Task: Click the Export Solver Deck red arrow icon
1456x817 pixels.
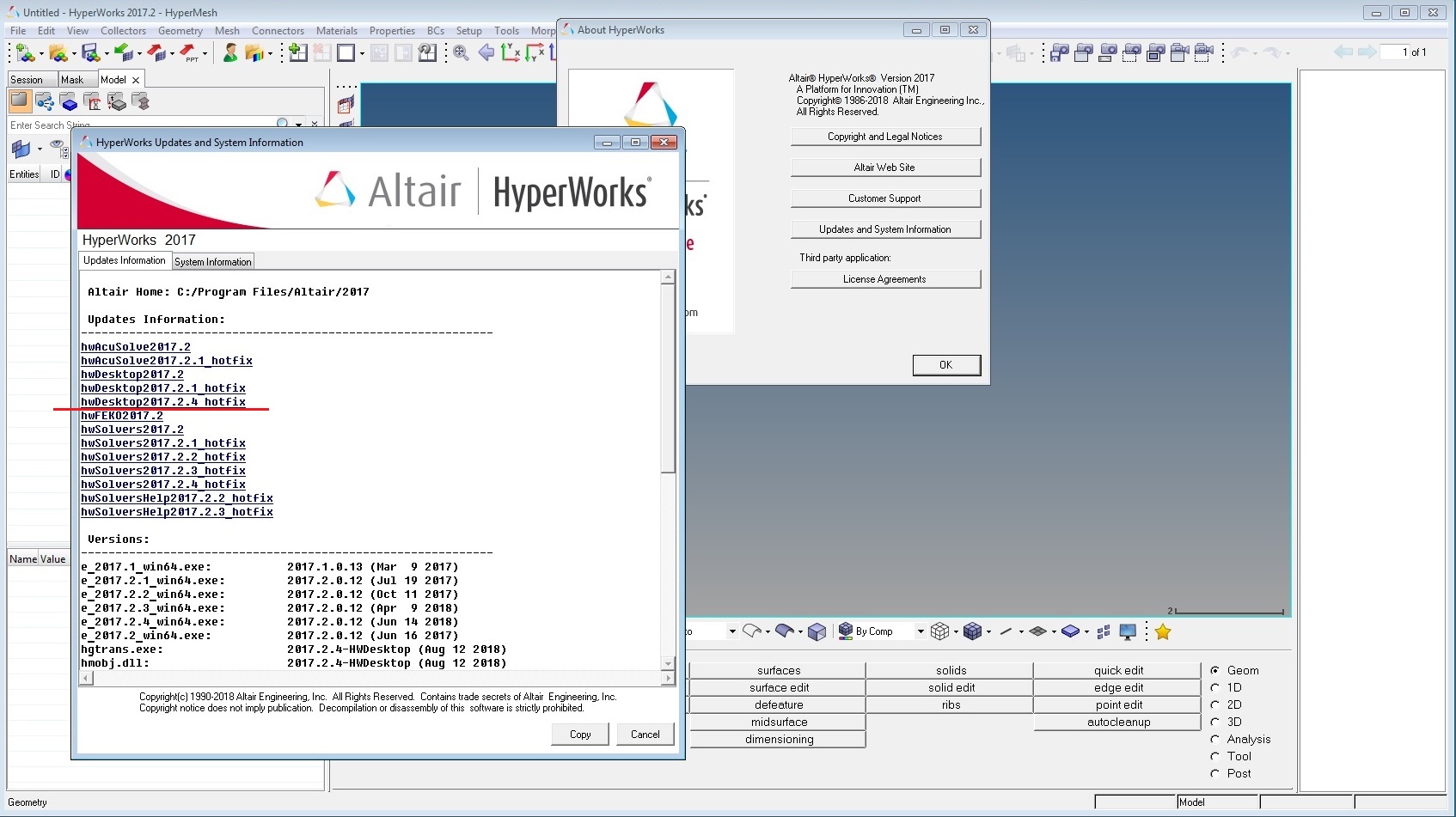Action: point(156,53)
